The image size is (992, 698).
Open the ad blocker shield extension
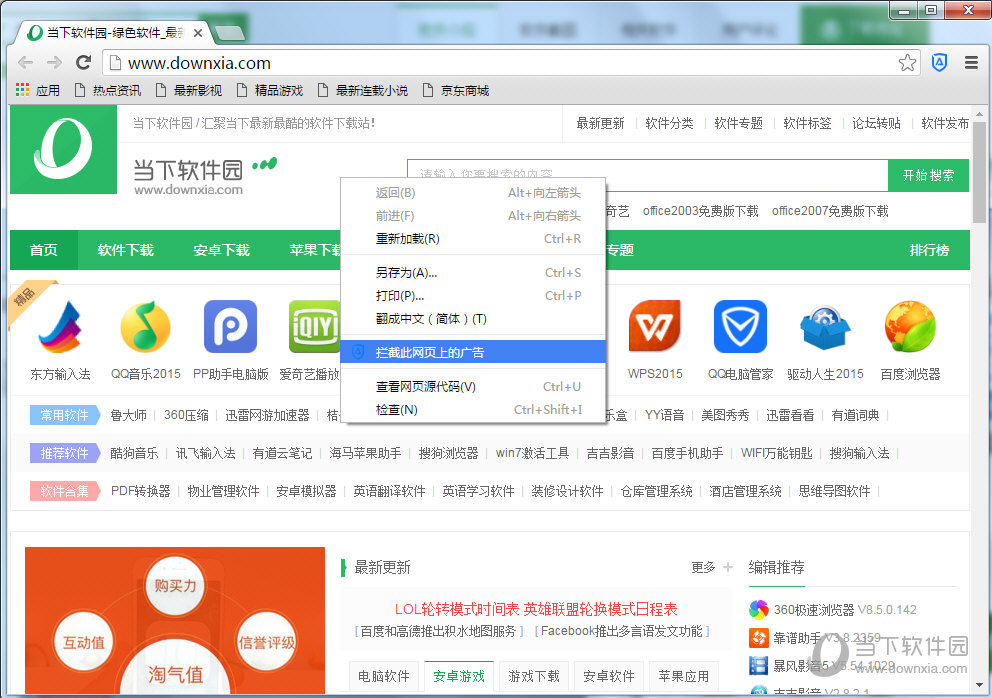(x=939, y=62)
